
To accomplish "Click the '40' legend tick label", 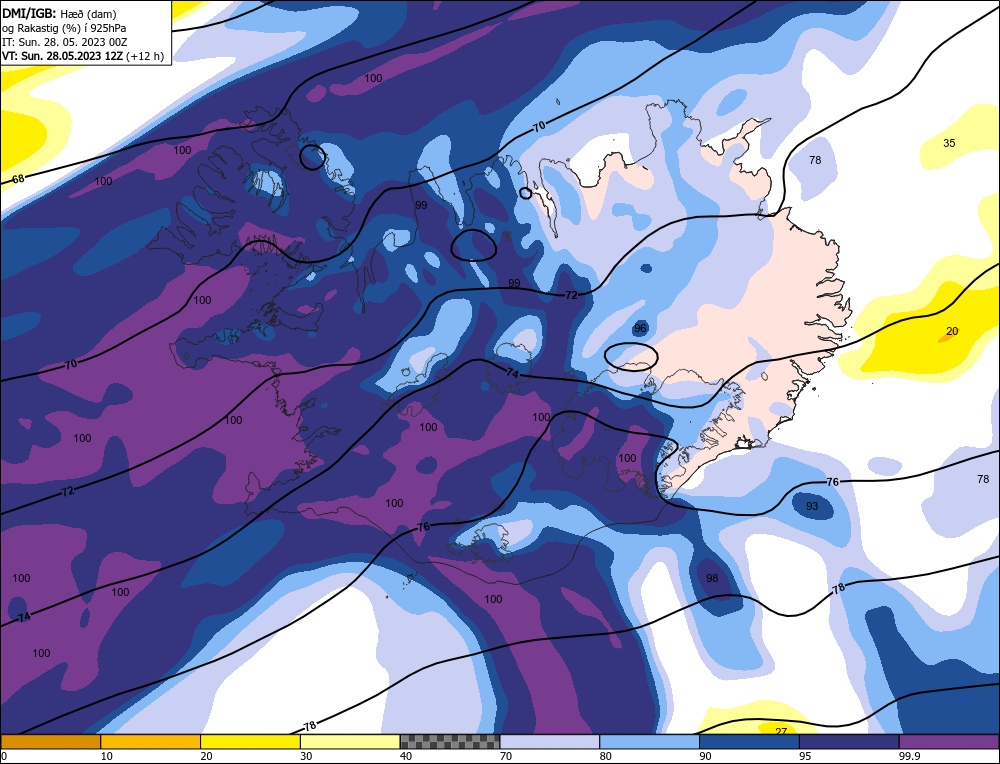I will pos(406,756).
